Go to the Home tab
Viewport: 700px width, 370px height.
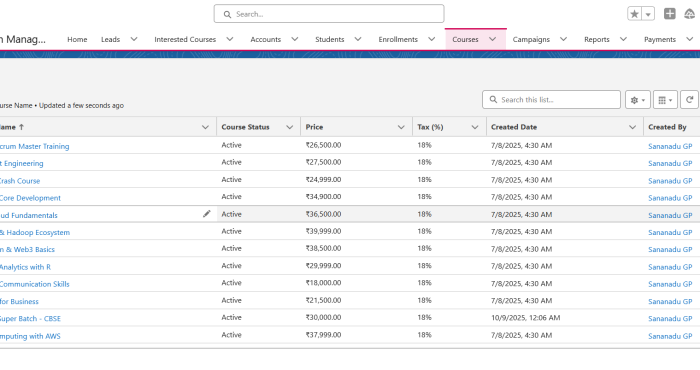point(77,39)
